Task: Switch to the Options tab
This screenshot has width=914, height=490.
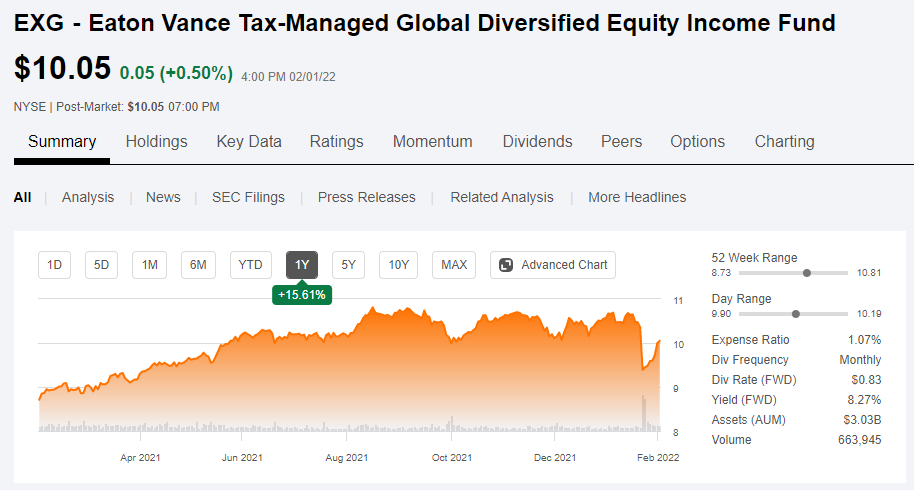Action: click(x=697, y=142)
